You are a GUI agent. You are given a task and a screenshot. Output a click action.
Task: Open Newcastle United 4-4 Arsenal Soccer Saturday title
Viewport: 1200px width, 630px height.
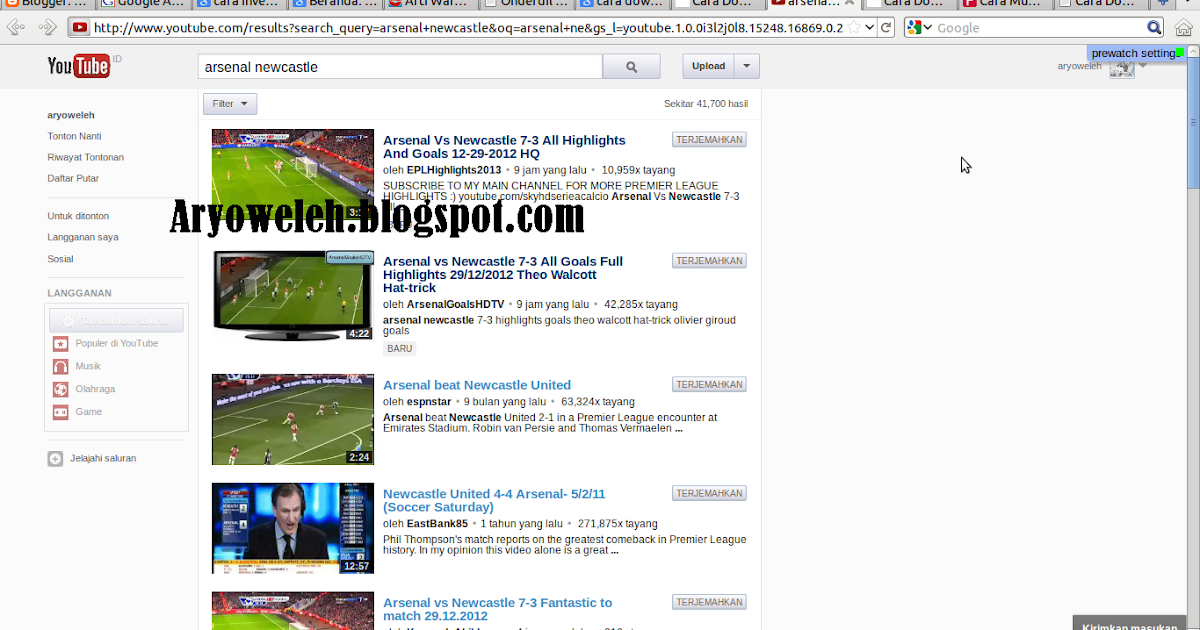click(x=494, y=500)
